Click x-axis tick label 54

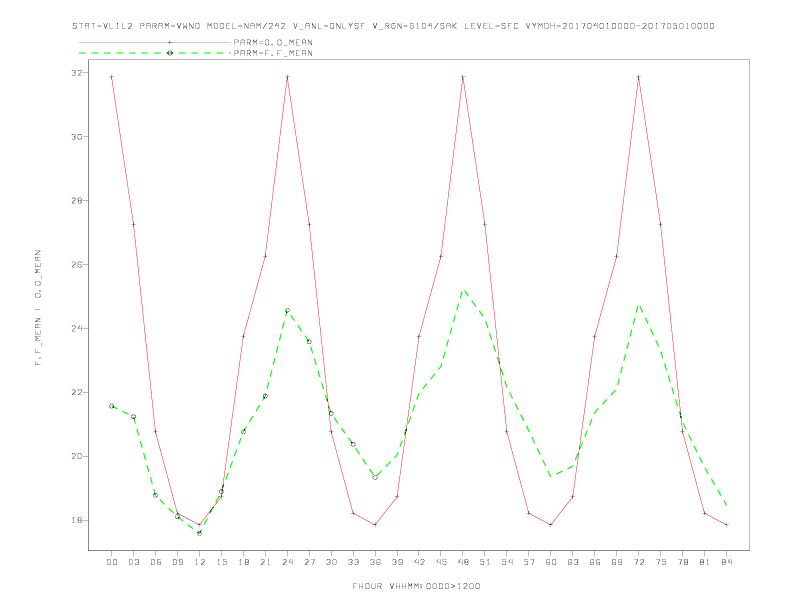click(x=507, y=562)
